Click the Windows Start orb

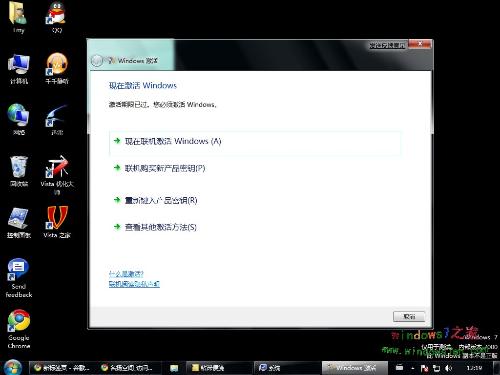pos(13,367)
